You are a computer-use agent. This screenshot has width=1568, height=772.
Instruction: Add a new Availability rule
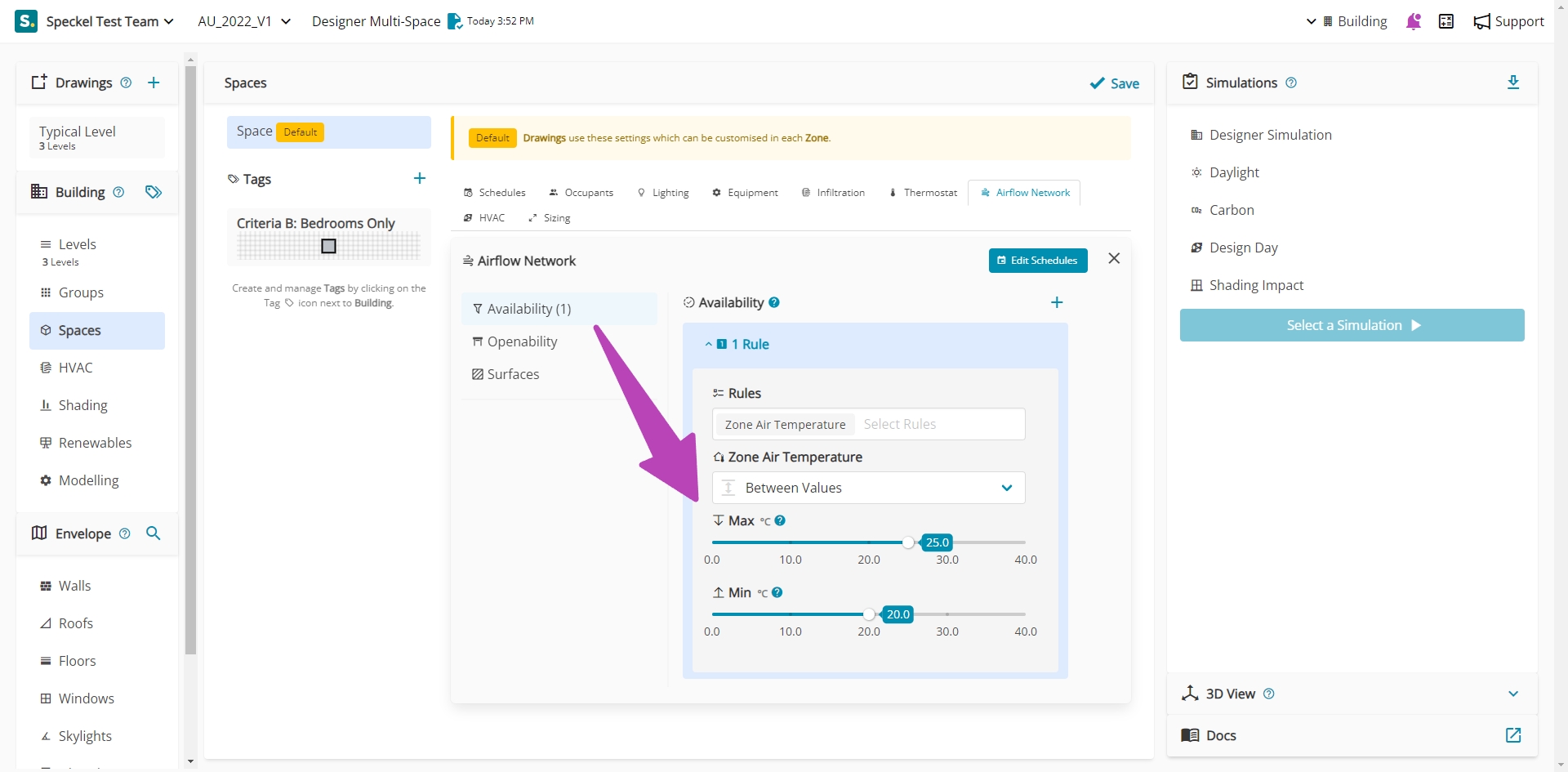[1057, 303]
